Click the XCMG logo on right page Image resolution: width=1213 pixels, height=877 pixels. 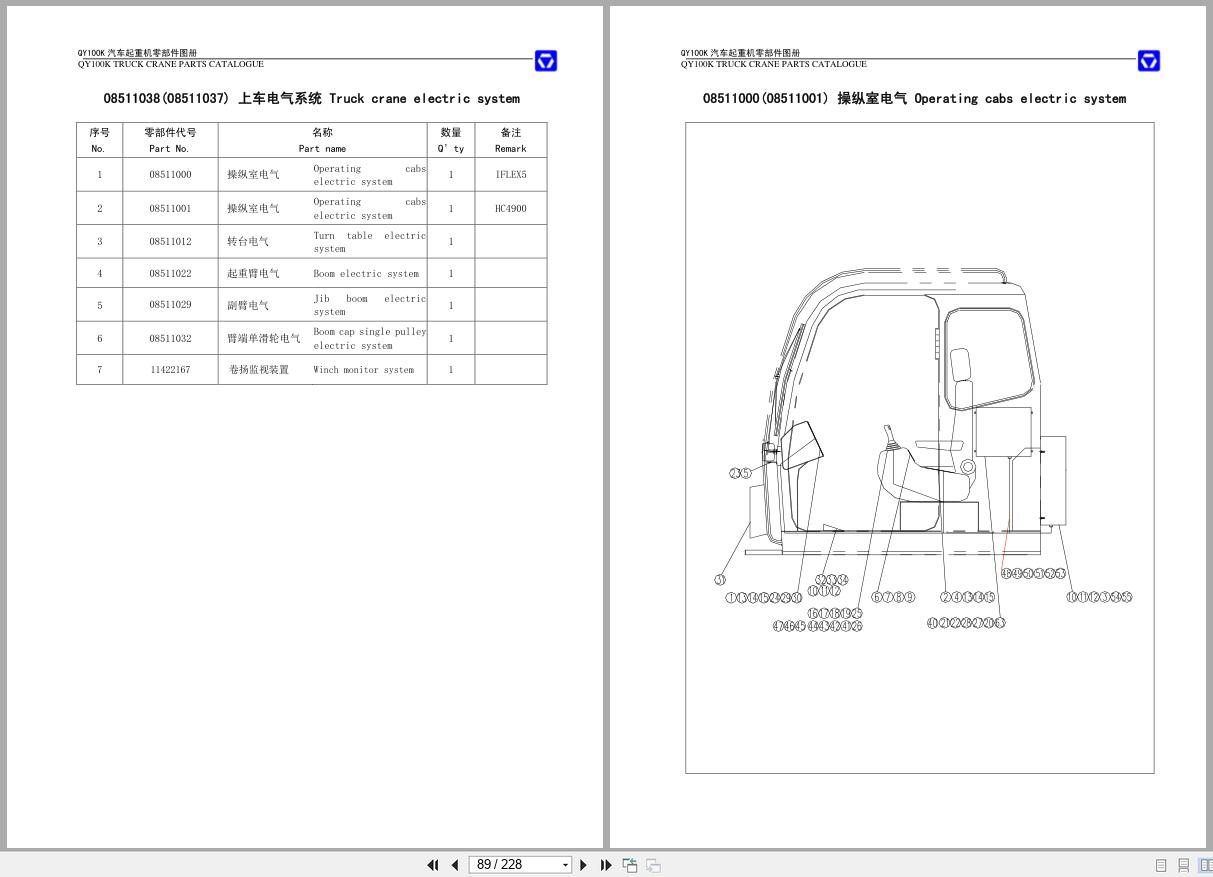pyautogui.click(x=1149, y=61)
